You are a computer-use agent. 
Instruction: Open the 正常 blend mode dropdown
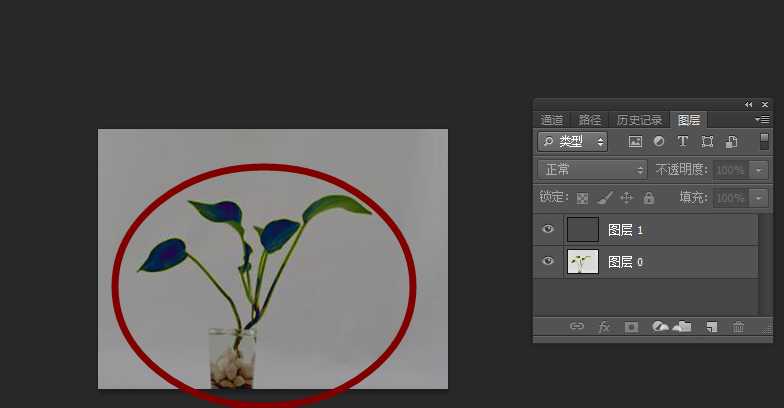(592, 170)
